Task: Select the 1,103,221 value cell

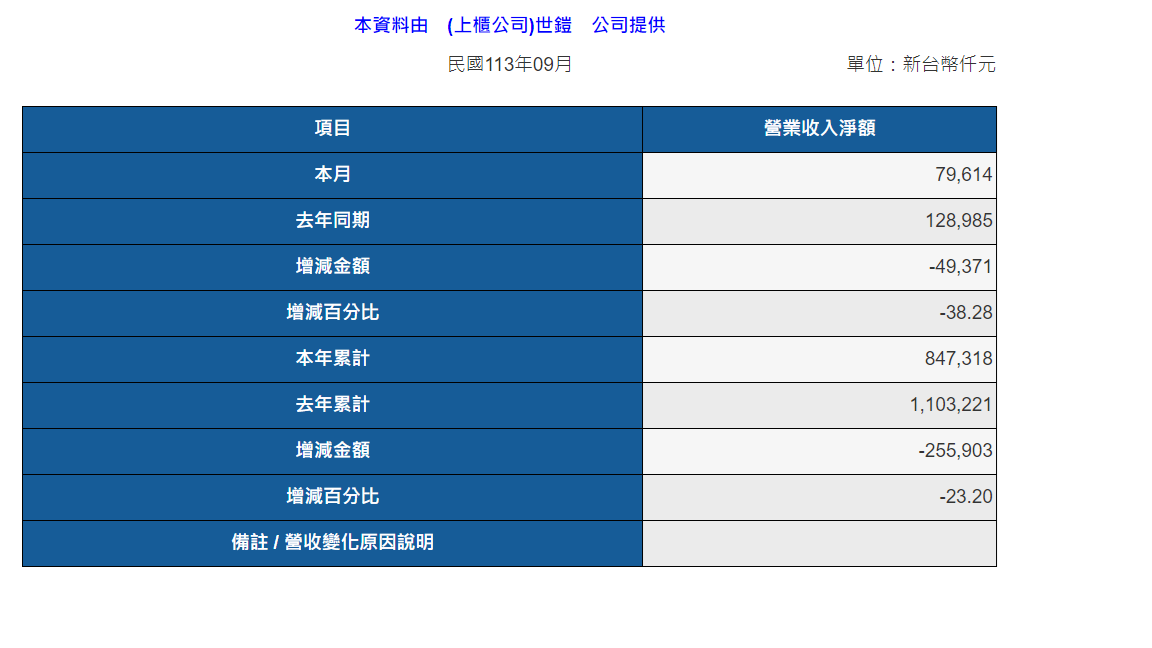Action: [x=951, y=405]
